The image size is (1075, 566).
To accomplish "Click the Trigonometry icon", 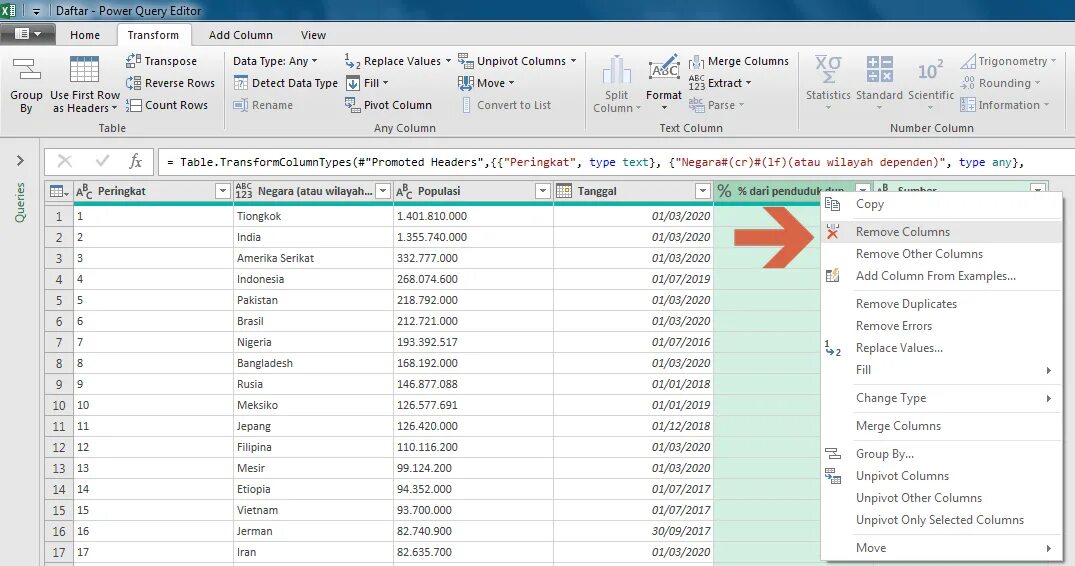I will [x=968, y=61].
